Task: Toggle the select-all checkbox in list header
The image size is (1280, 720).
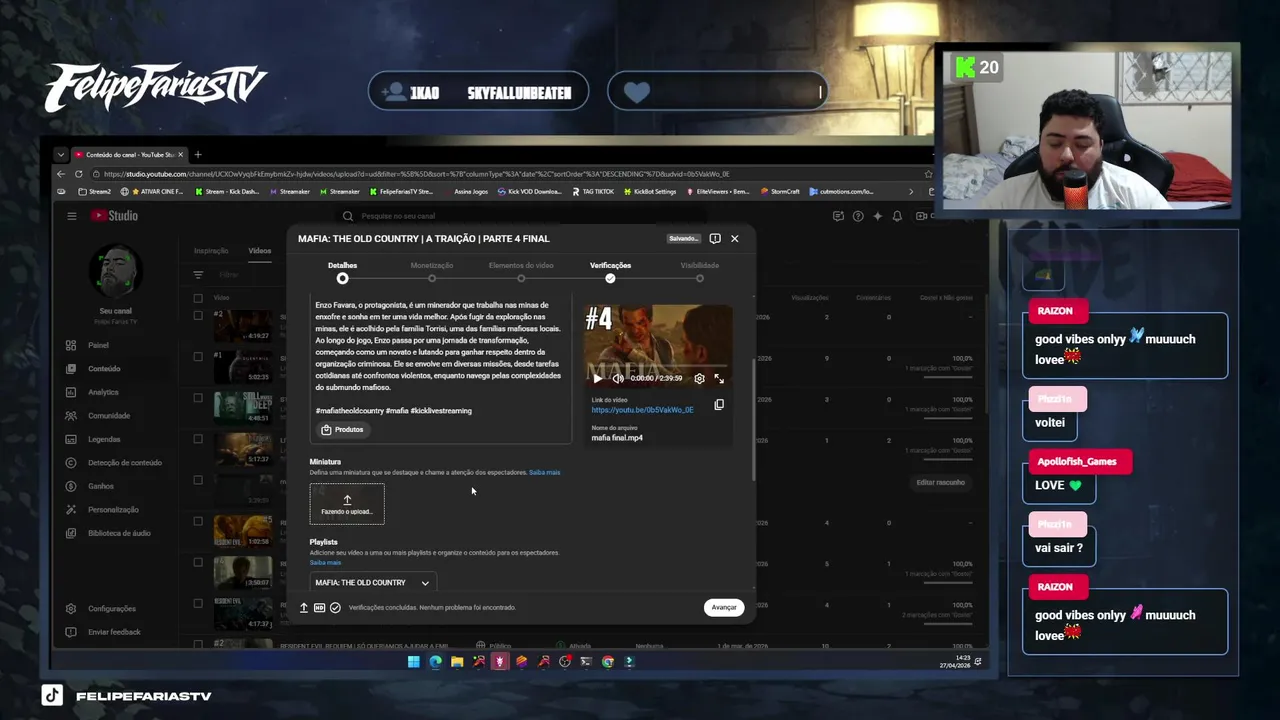Action: 198,298
